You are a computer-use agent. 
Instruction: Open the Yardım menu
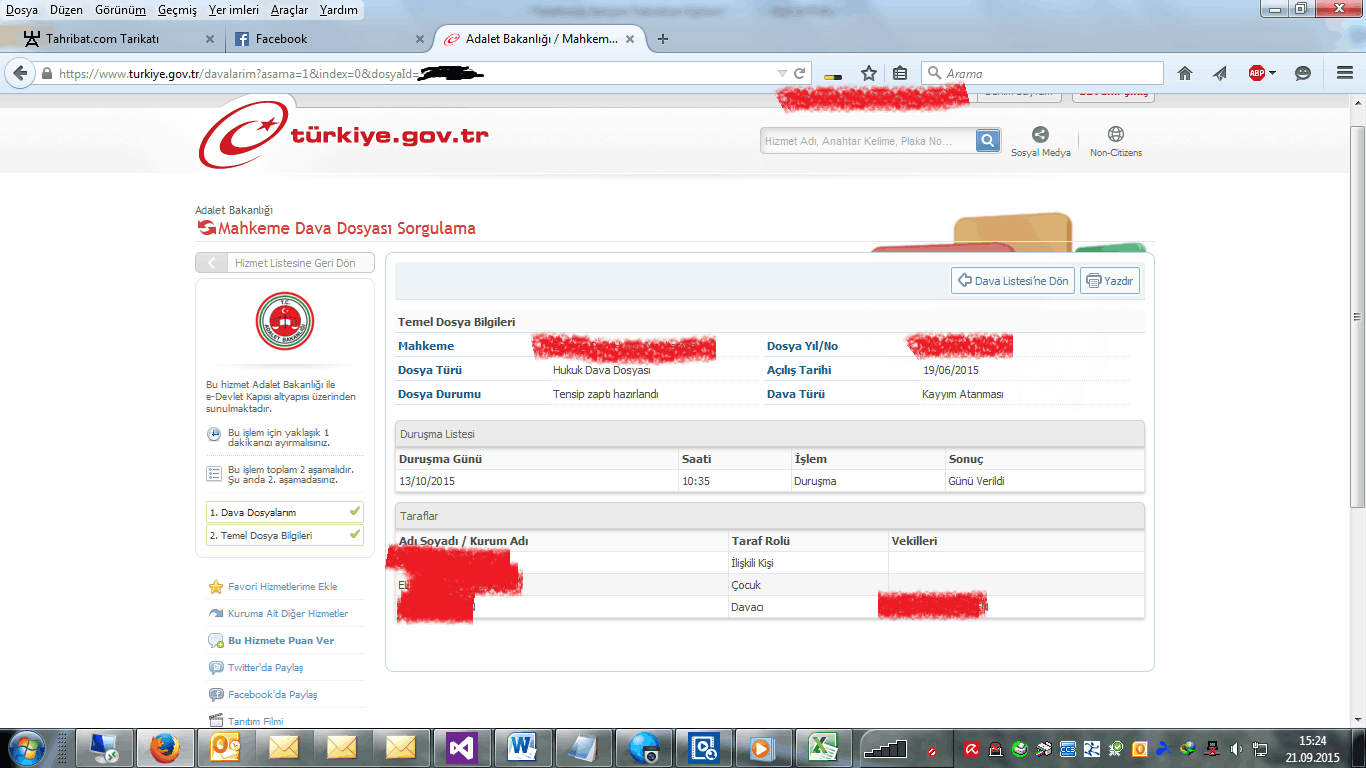339,10
